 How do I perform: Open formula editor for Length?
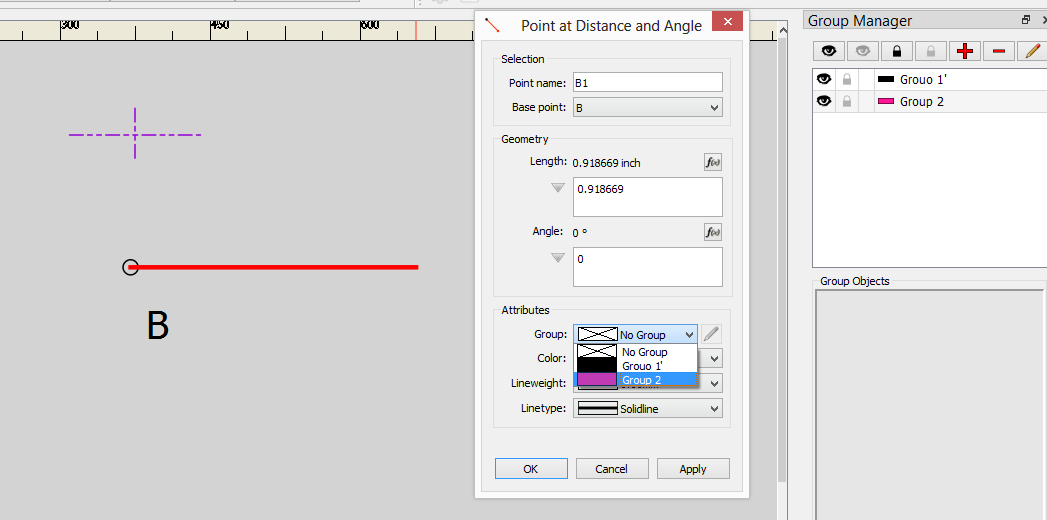click(x=712, y=162)
